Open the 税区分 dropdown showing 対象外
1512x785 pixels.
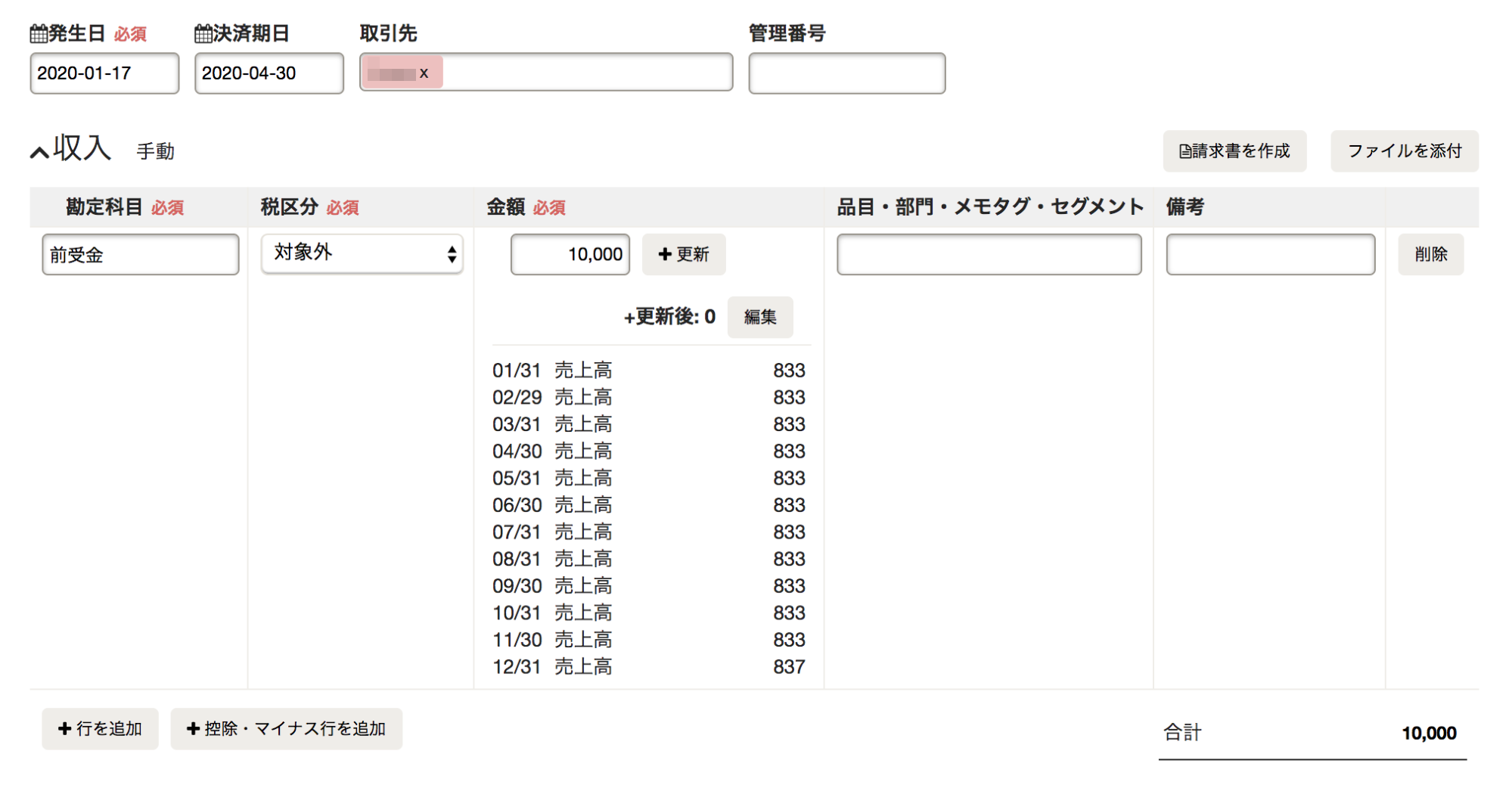click(x=362, y=253)
